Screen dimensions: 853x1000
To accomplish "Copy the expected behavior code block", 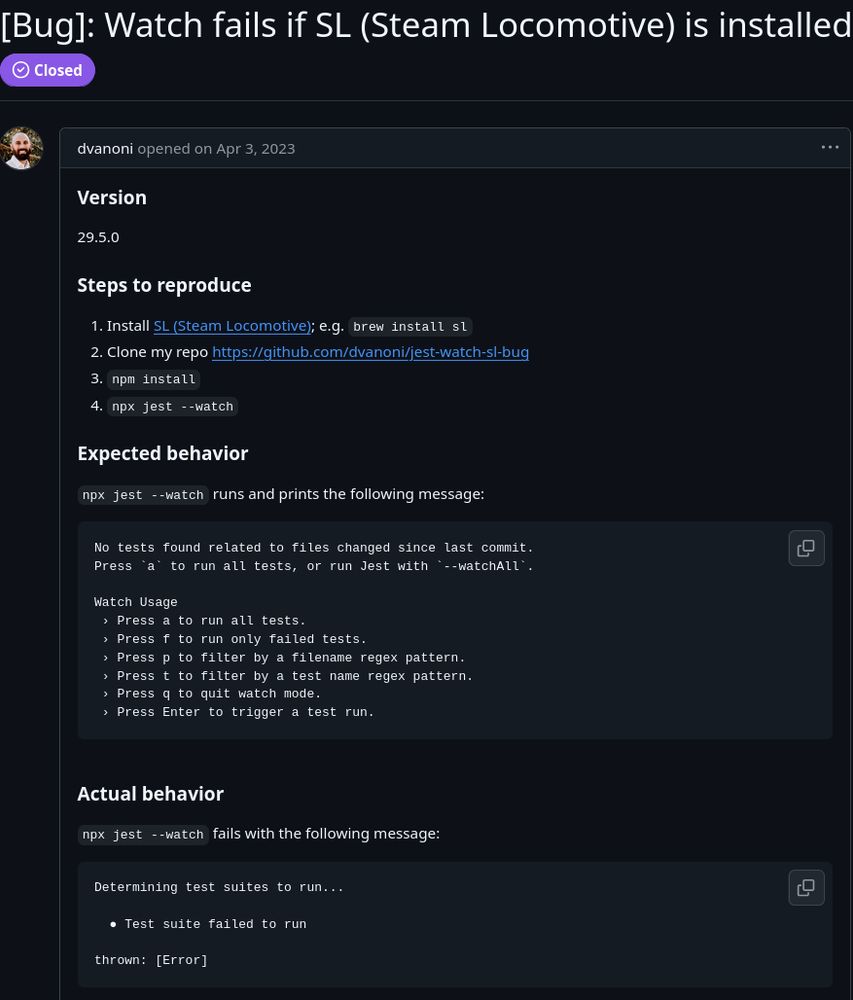I will pyautogui.click(x=806, y=548).
